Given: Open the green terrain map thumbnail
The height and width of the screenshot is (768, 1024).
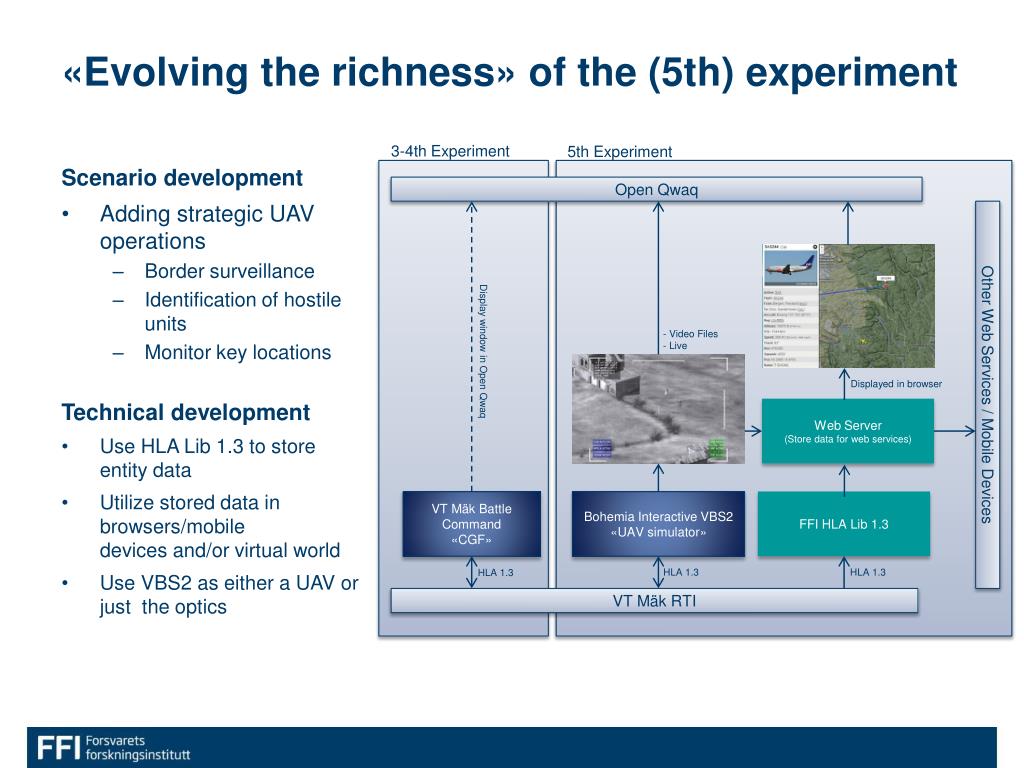Looking at the screenshot, I should (877, 306).
